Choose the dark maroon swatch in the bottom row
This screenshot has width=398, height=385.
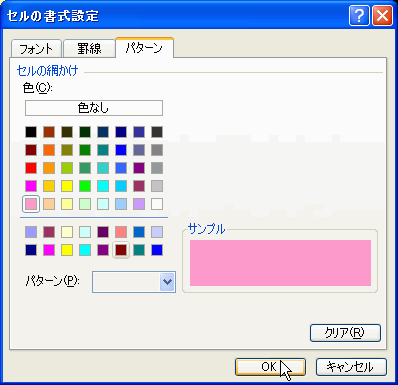[121, 250]
